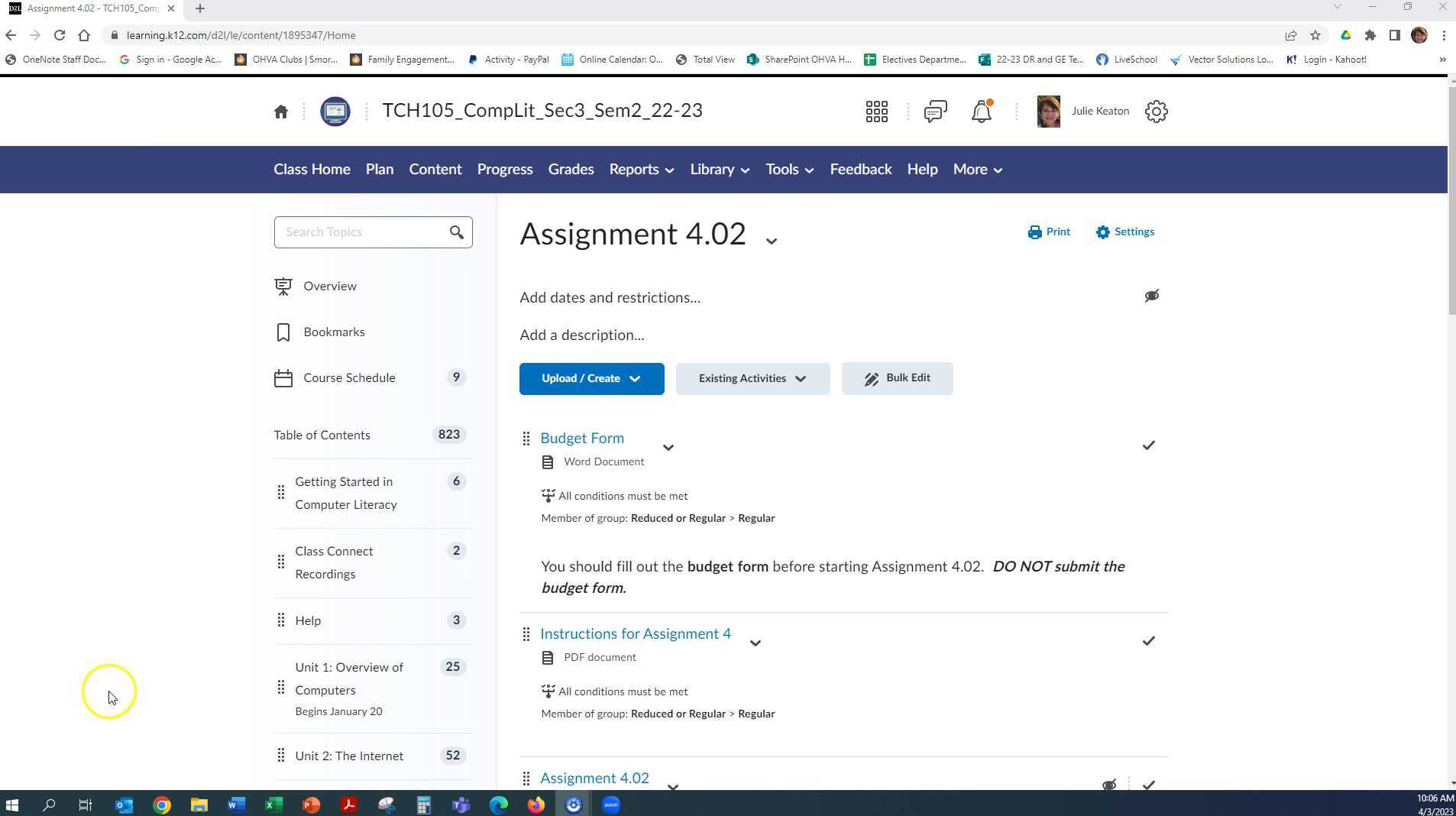Select the Content navigation item
The height and width of the screenshot is (816, 1456).
435,169
